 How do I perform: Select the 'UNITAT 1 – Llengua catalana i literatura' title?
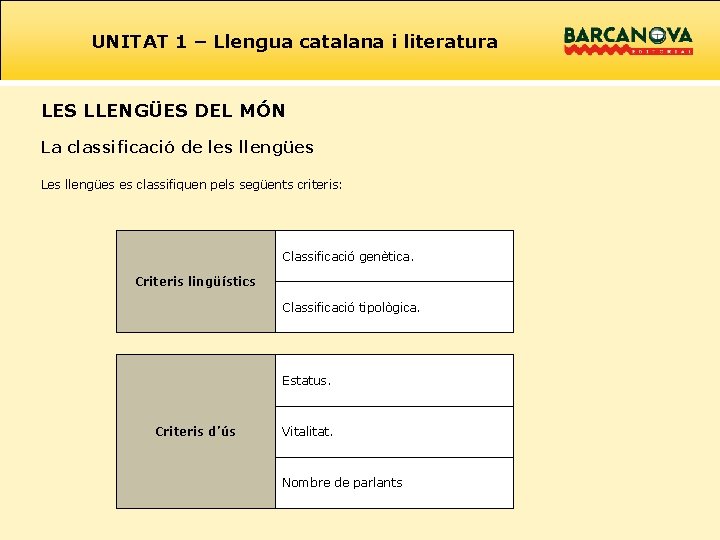295,42
